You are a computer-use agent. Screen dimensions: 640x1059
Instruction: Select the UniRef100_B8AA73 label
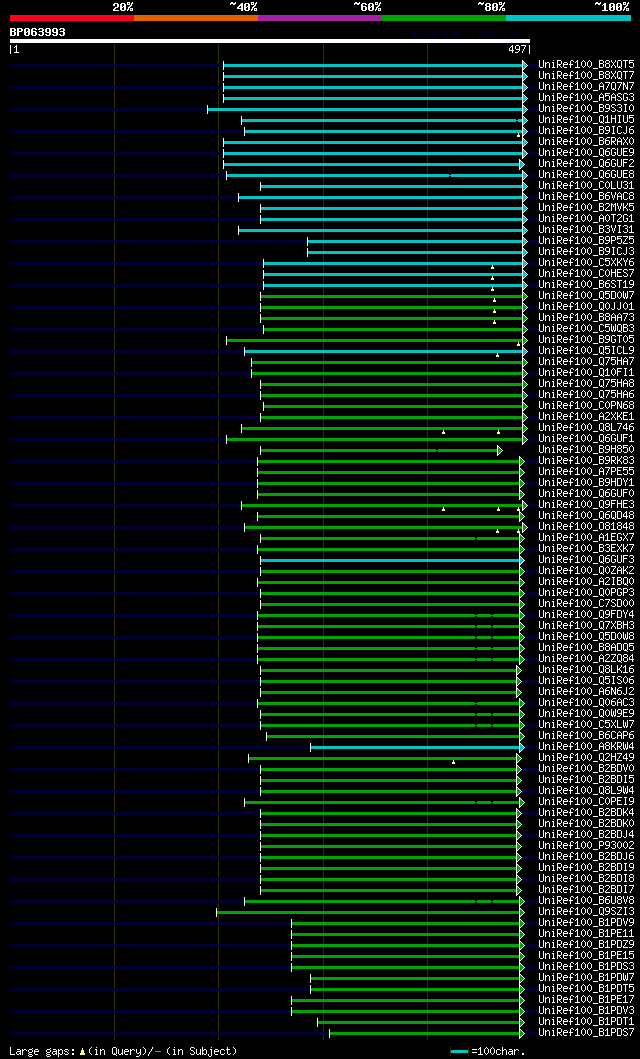[x=587, y=317]
